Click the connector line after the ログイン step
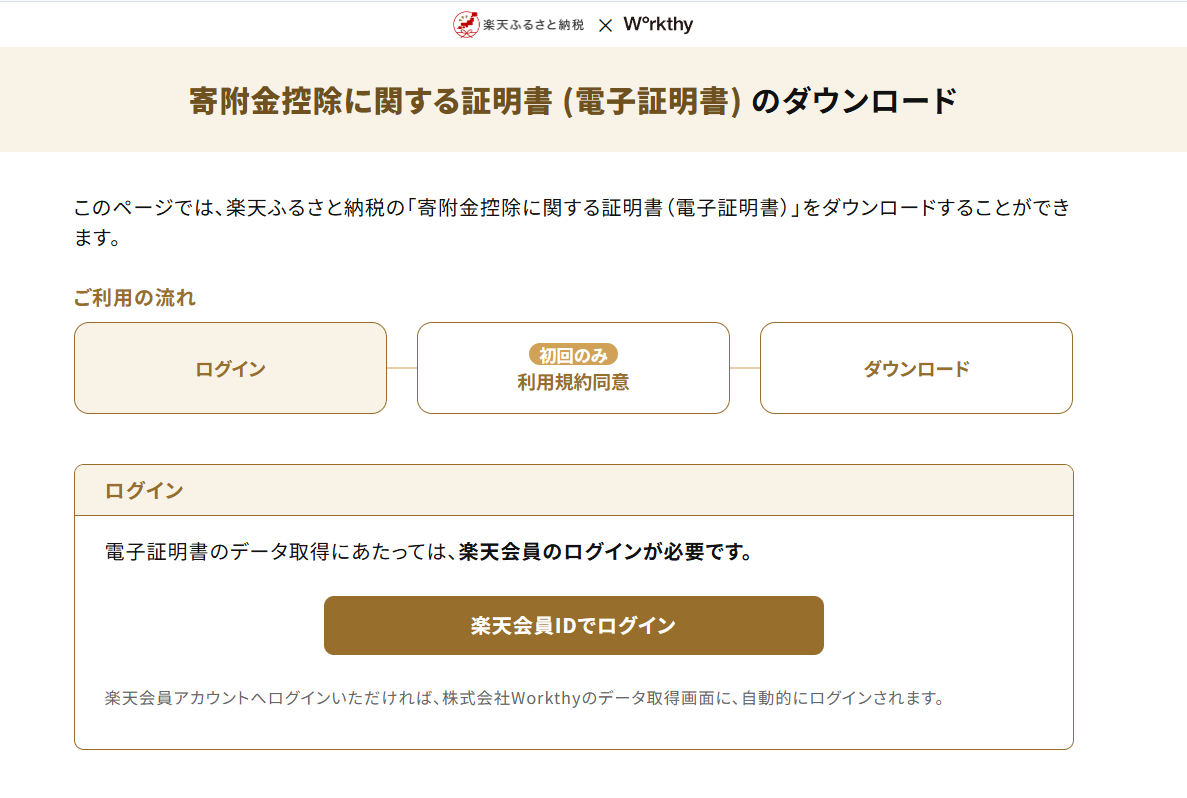The width and height of the screenshot is (1187, 798). 402,368
